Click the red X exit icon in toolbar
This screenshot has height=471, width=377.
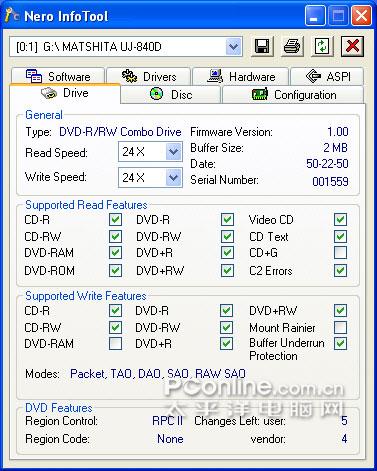click(352, 46)
